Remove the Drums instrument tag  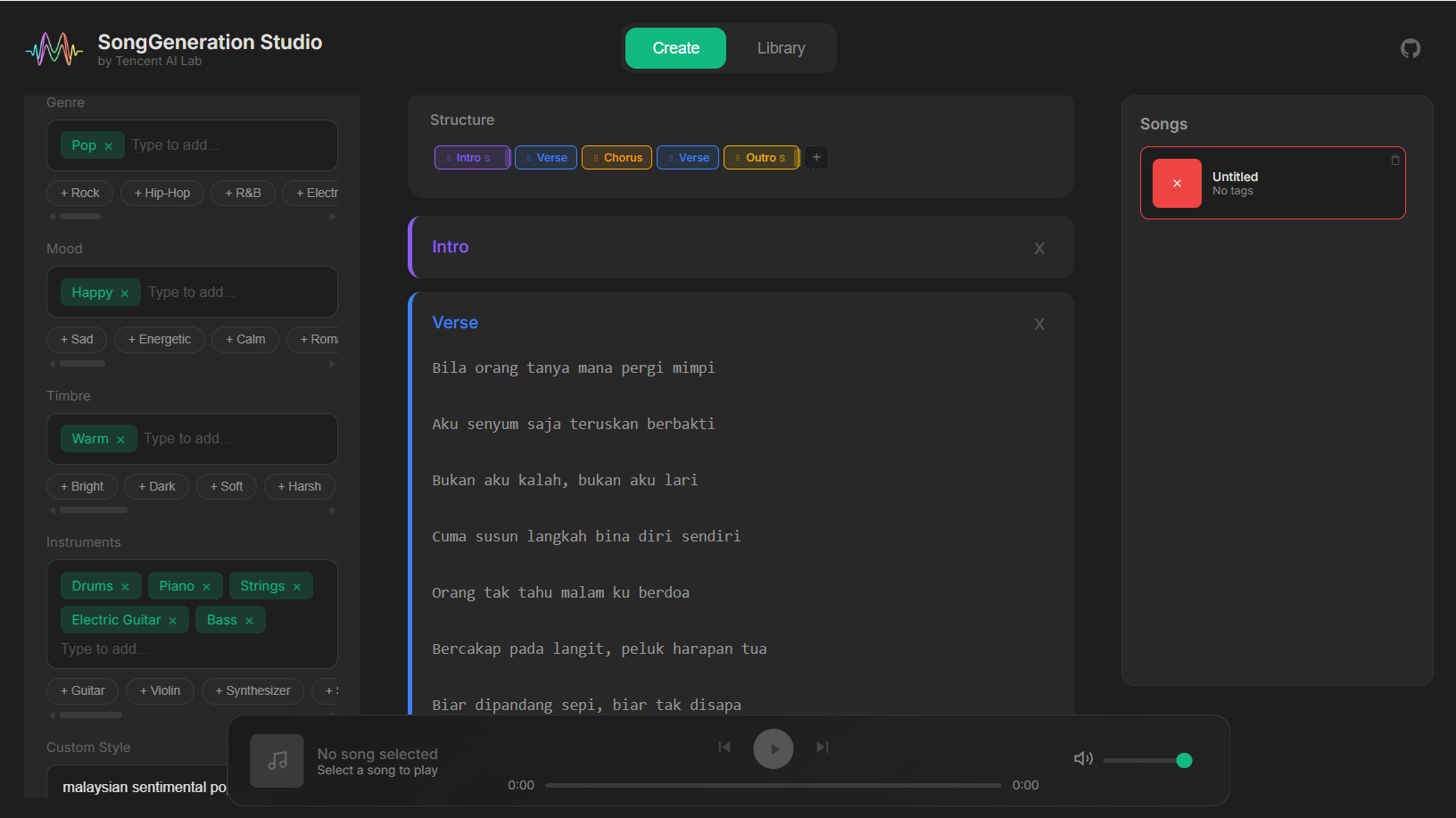click(125, 587)
